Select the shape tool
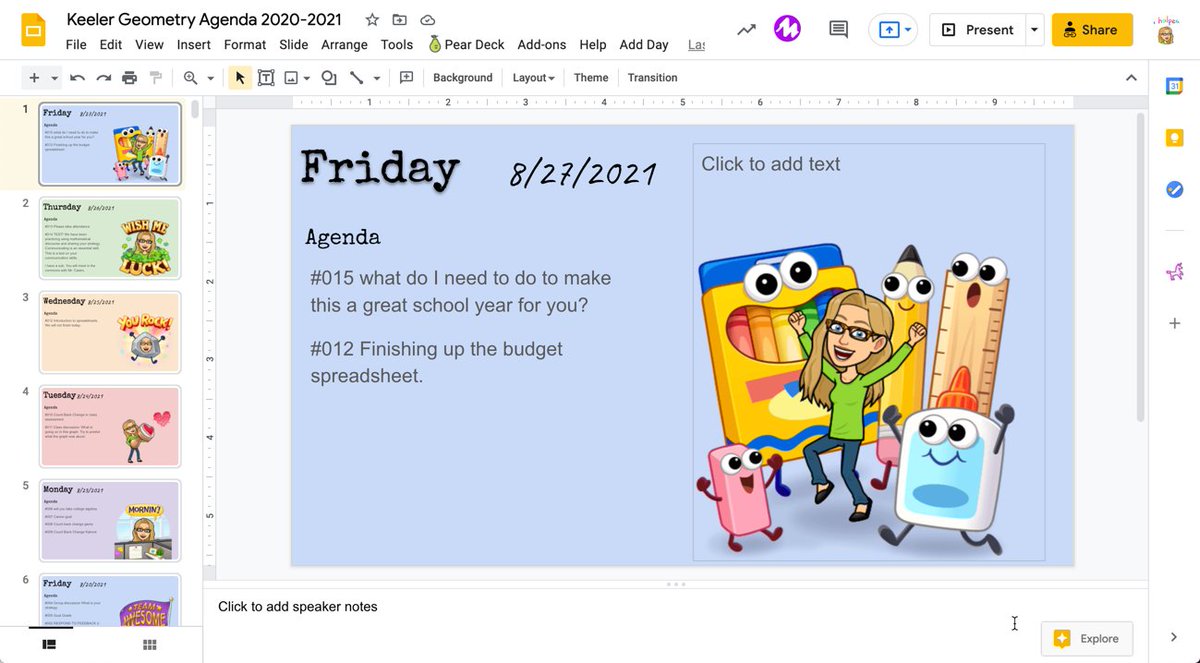 pos(329,78)
